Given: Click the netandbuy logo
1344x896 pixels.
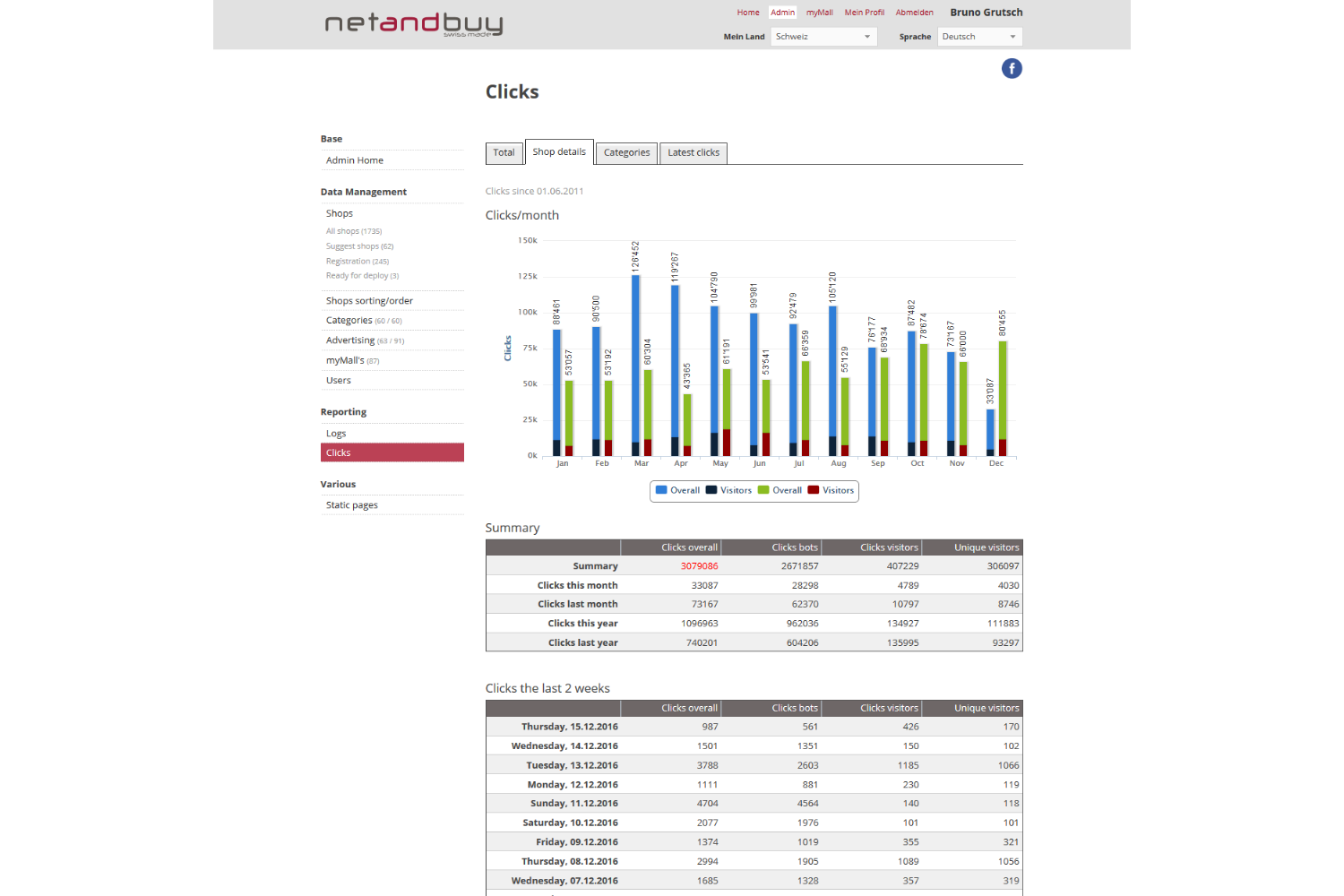Looking at the screenshot, I should [x=413, y=24].
